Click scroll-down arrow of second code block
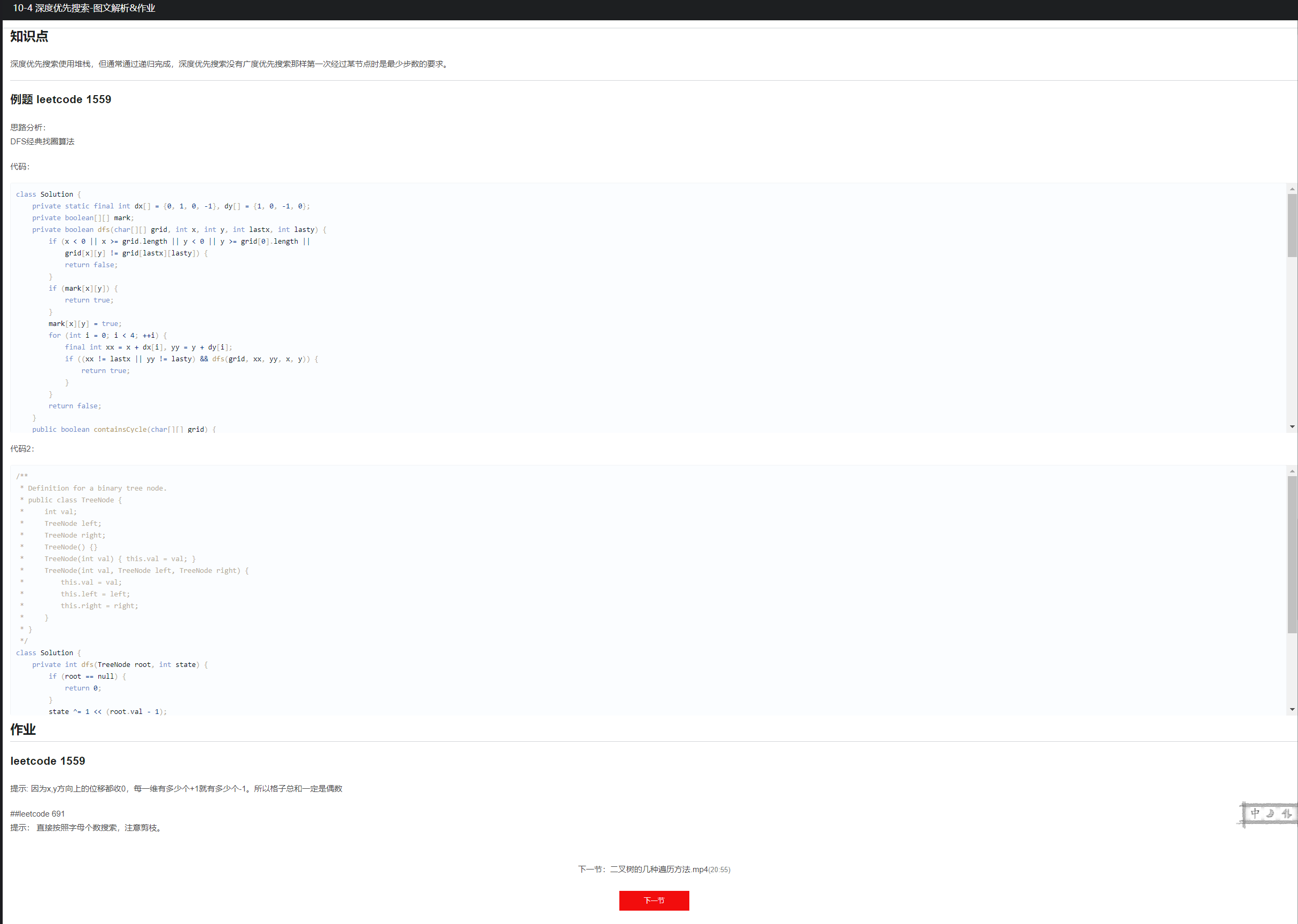 (x=1292, y=709)
